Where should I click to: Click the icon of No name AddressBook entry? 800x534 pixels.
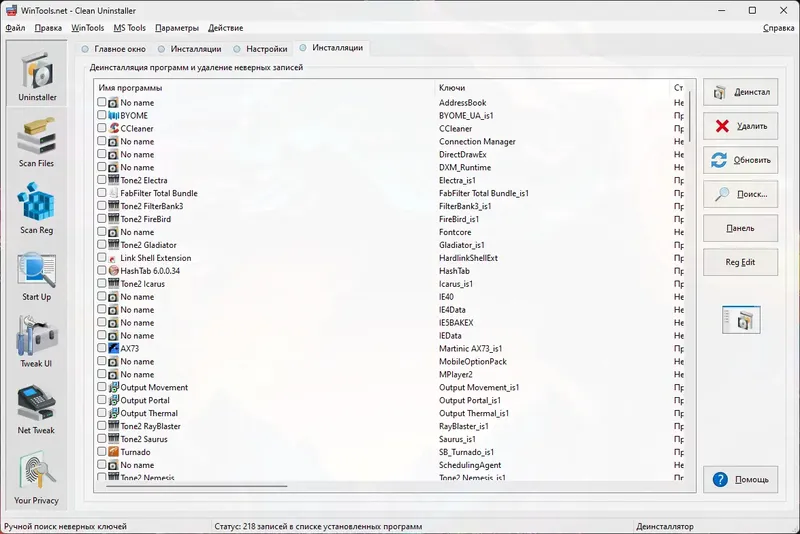pos(114,103)
